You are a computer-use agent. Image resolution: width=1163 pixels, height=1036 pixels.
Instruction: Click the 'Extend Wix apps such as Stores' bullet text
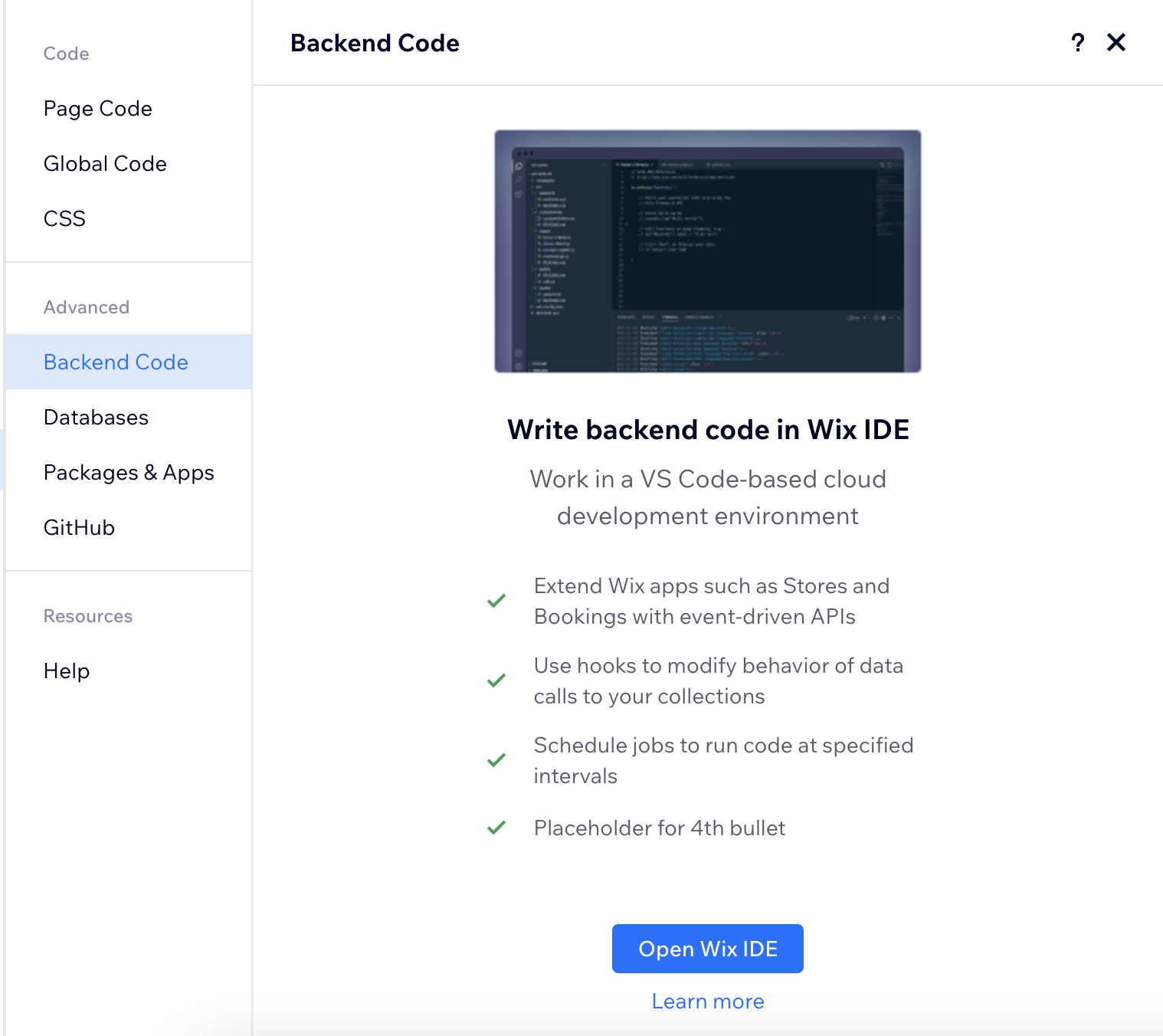point(712,602)
